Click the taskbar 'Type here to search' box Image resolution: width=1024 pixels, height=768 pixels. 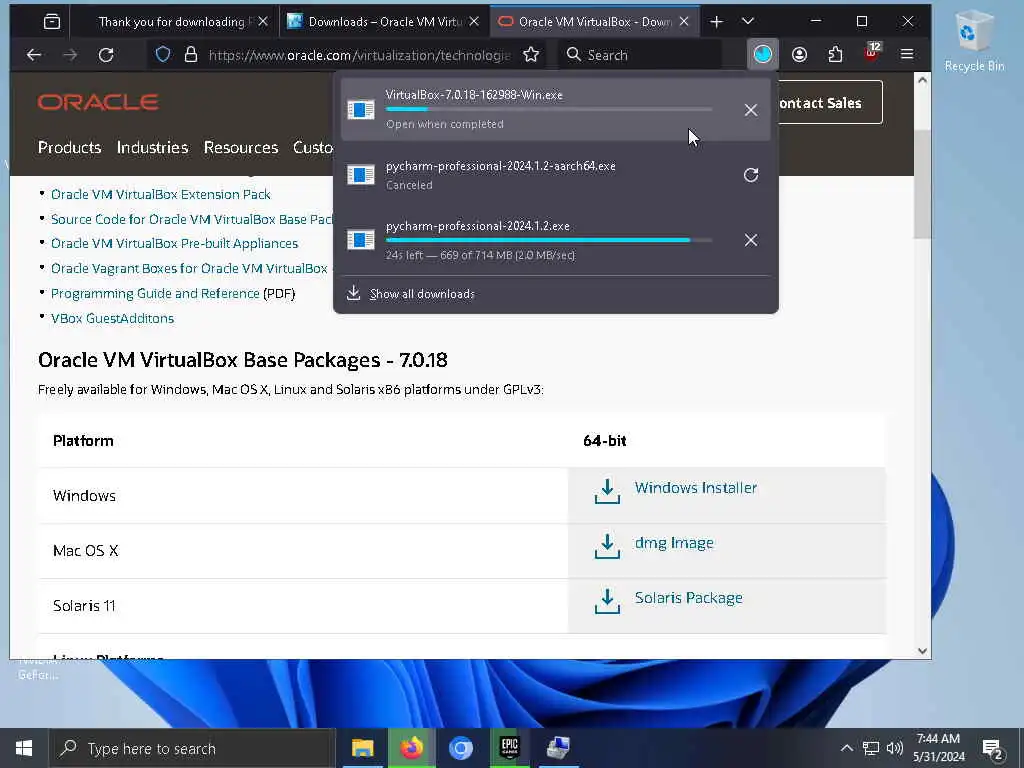tap(193, 748)
